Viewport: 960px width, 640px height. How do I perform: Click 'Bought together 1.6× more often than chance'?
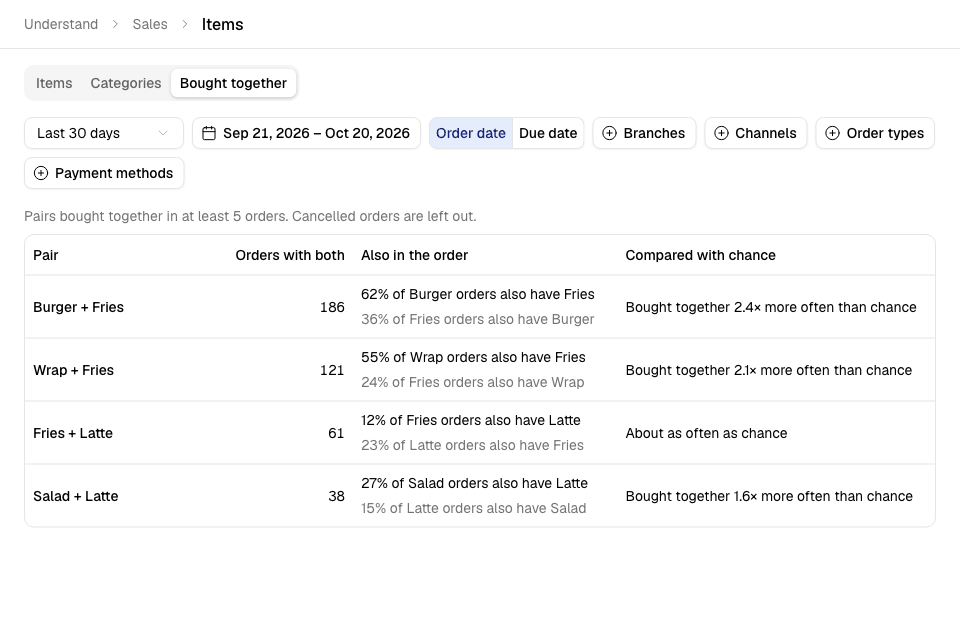click(x=769, y=497)
